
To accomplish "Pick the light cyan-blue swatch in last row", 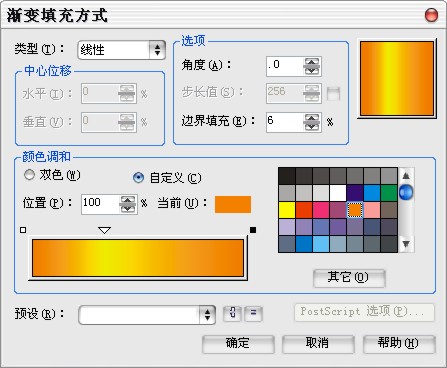I will pos(321,244).
